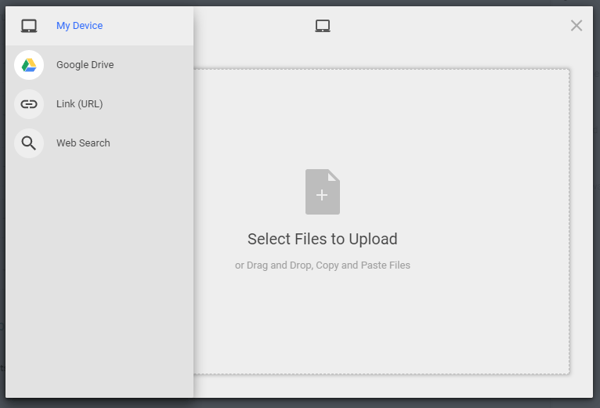The height and width of the screenshot is (408, 600).
Task: Close the upload dialog with X
Action: coord(576,26)
